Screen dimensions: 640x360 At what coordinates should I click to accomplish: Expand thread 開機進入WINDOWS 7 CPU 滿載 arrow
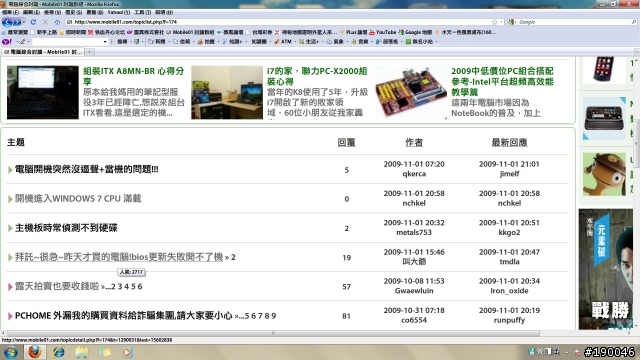point(10,199)
